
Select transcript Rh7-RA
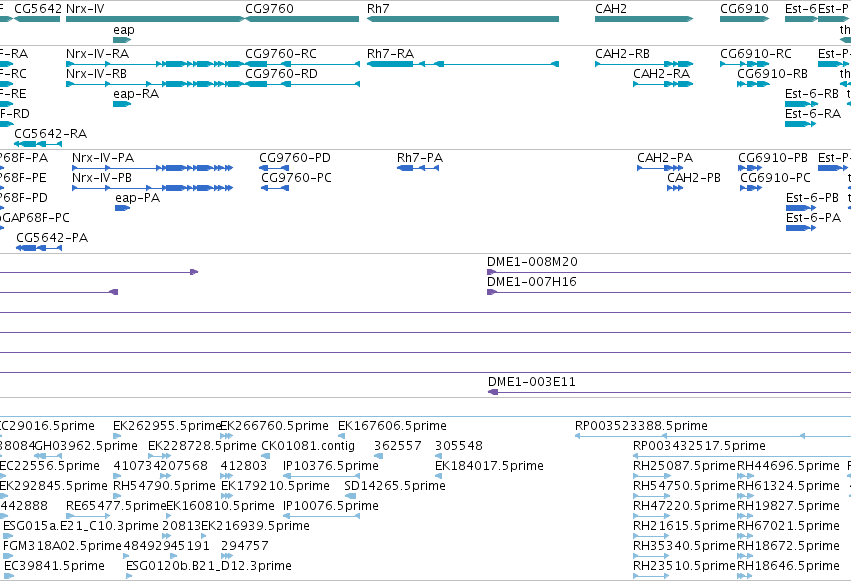coord(463,64)
